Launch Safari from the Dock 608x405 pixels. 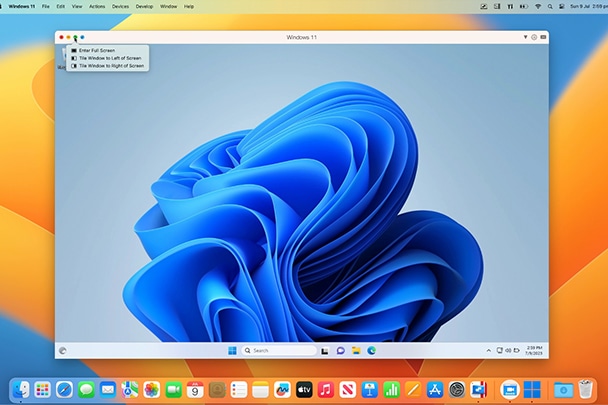(x=64, y=389)
